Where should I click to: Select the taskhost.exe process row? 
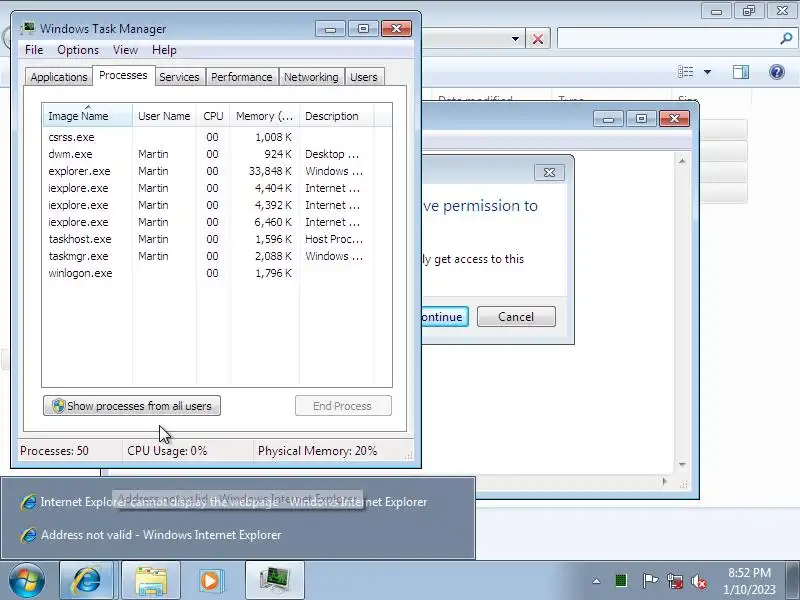tap(206, 239)
